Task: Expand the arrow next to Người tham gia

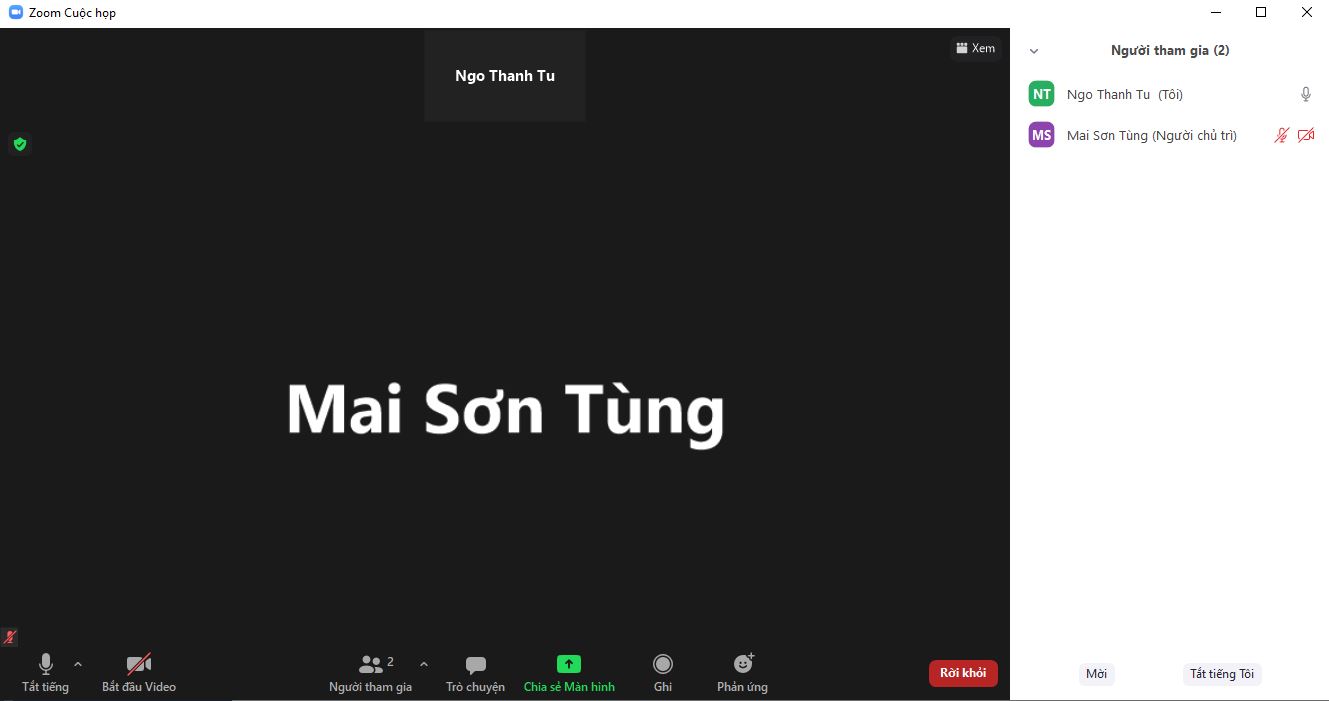Action: (424, 664)
